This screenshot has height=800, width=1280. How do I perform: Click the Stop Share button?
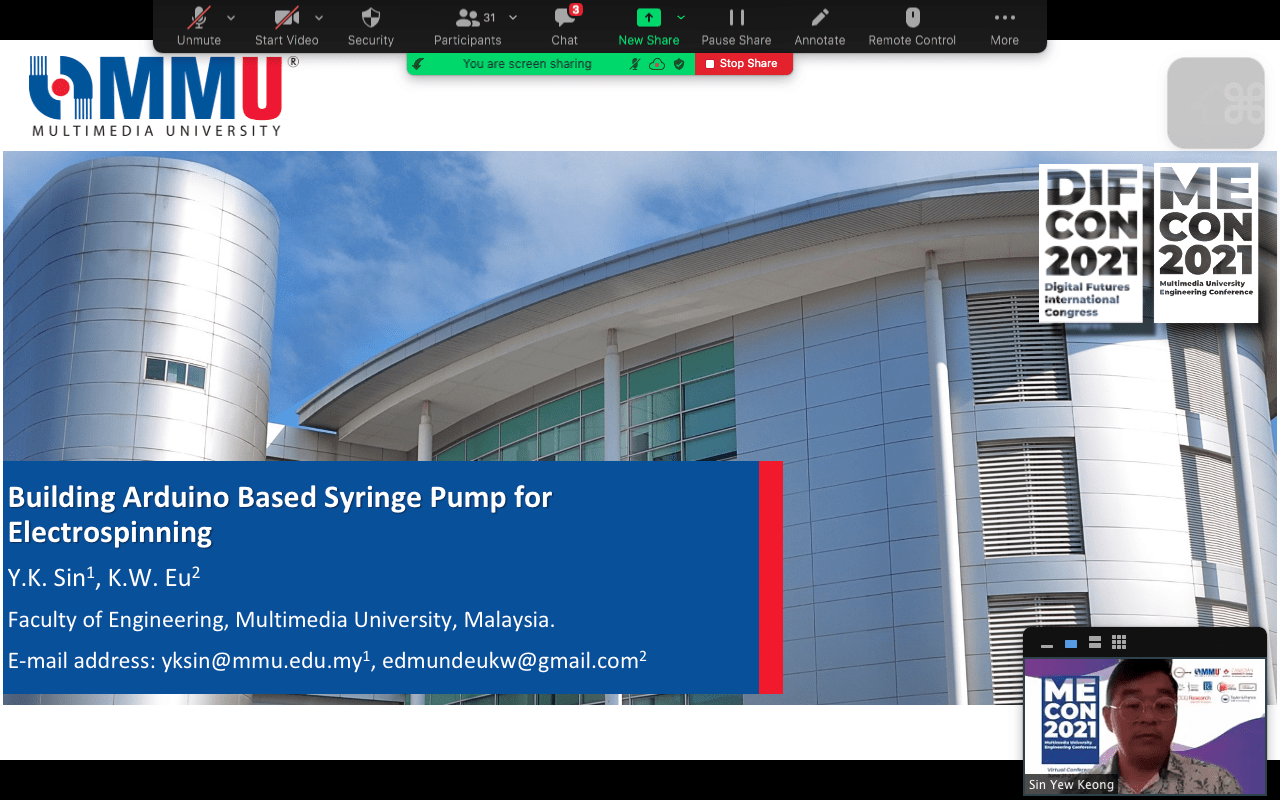tap(743, 63)
